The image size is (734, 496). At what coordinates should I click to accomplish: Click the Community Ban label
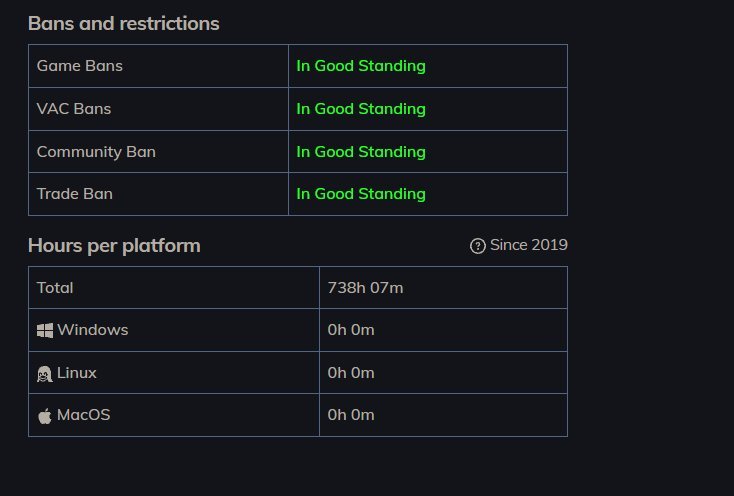pyautogui.click(x=96, y=152)
